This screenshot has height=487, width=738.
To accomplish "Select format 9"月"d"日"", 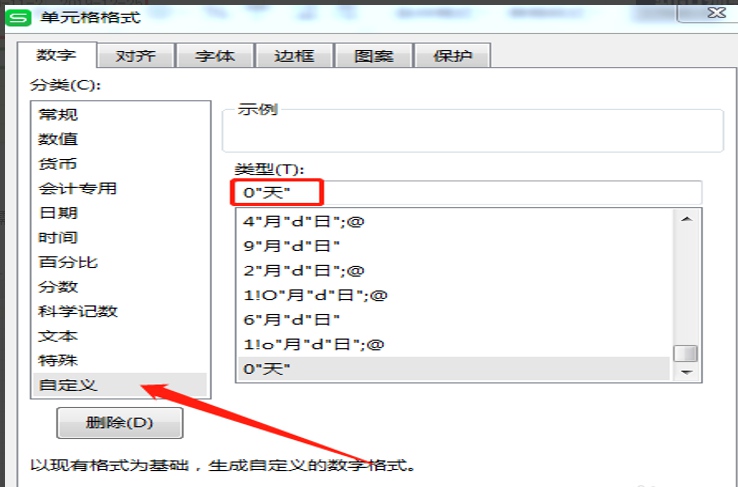I will tap(454, 246).
